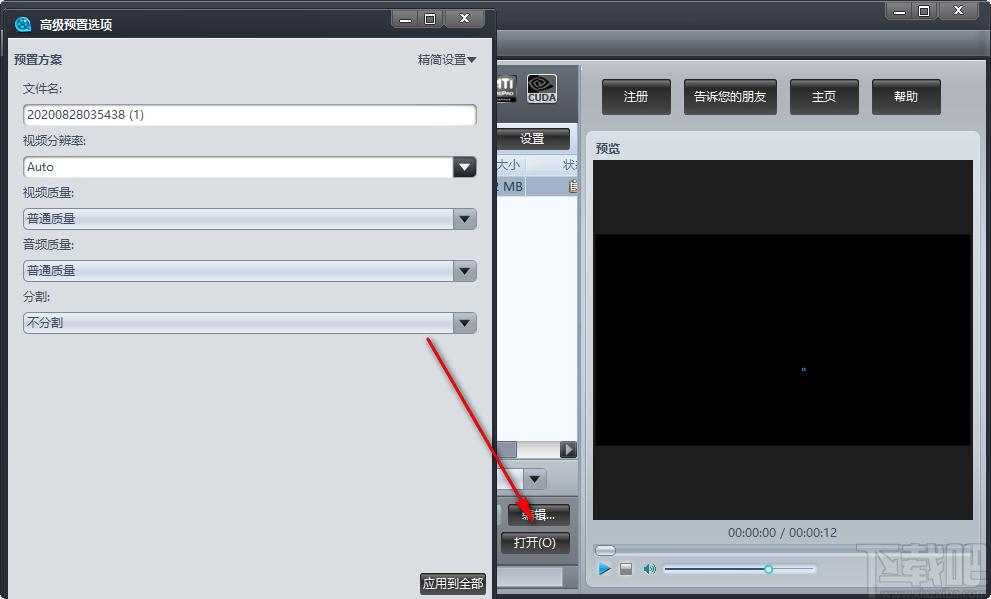
Task: Open the 分割 不分割 dropdown
Action: tap(465, 323)
